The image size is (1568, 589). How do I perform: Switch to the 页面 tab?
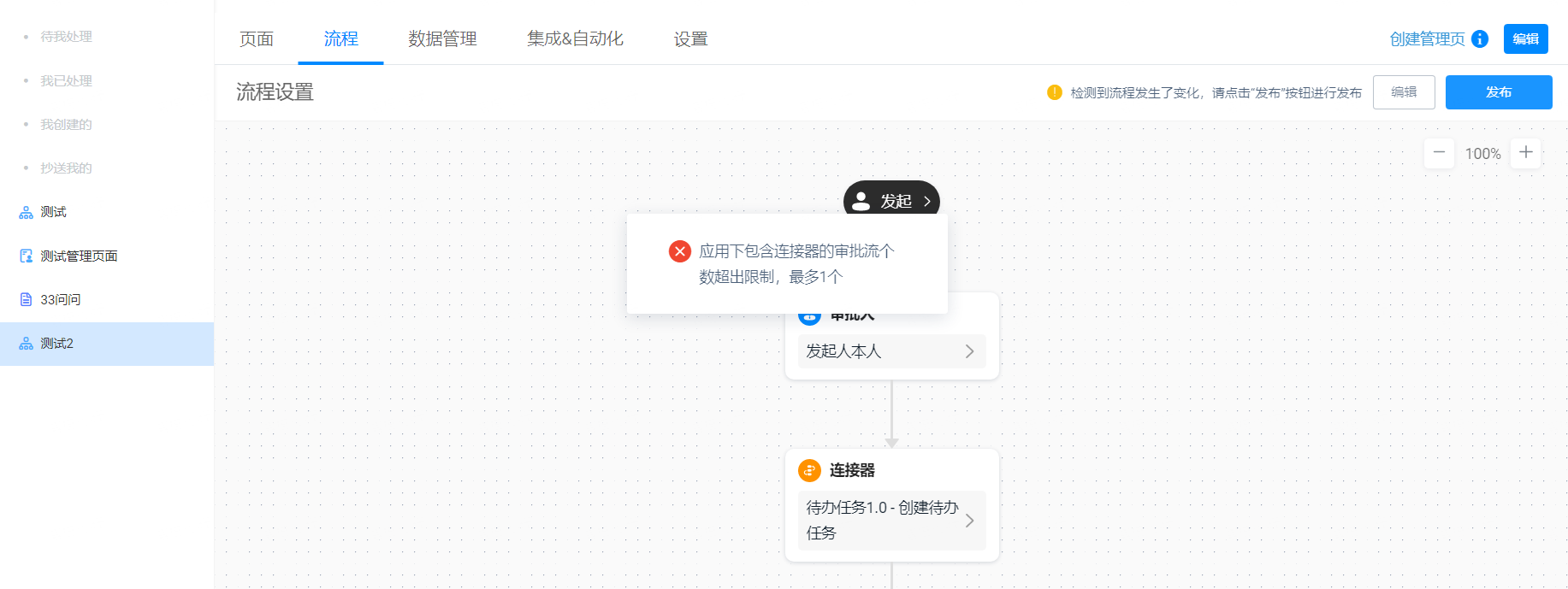coord(257,39)
